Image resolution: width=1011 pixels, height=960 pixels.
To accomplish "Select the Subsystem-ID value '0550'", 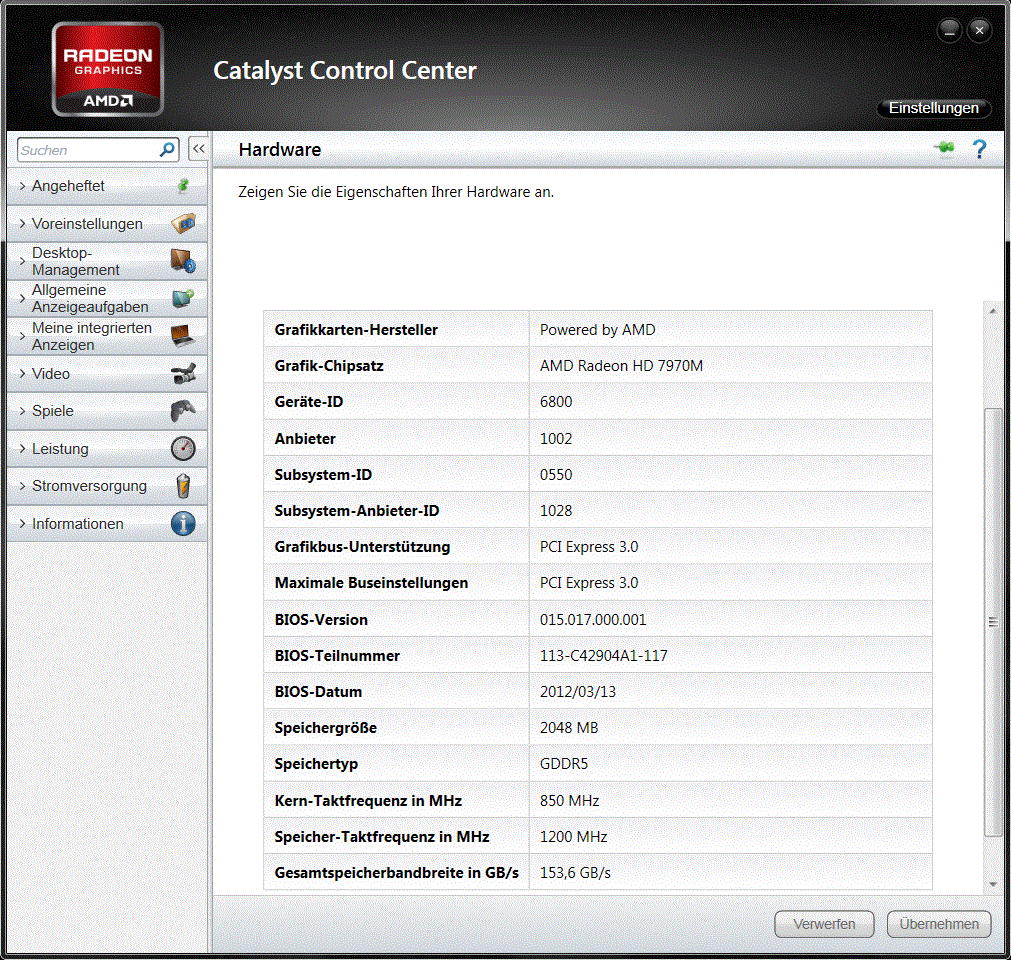I will point(556,475).
